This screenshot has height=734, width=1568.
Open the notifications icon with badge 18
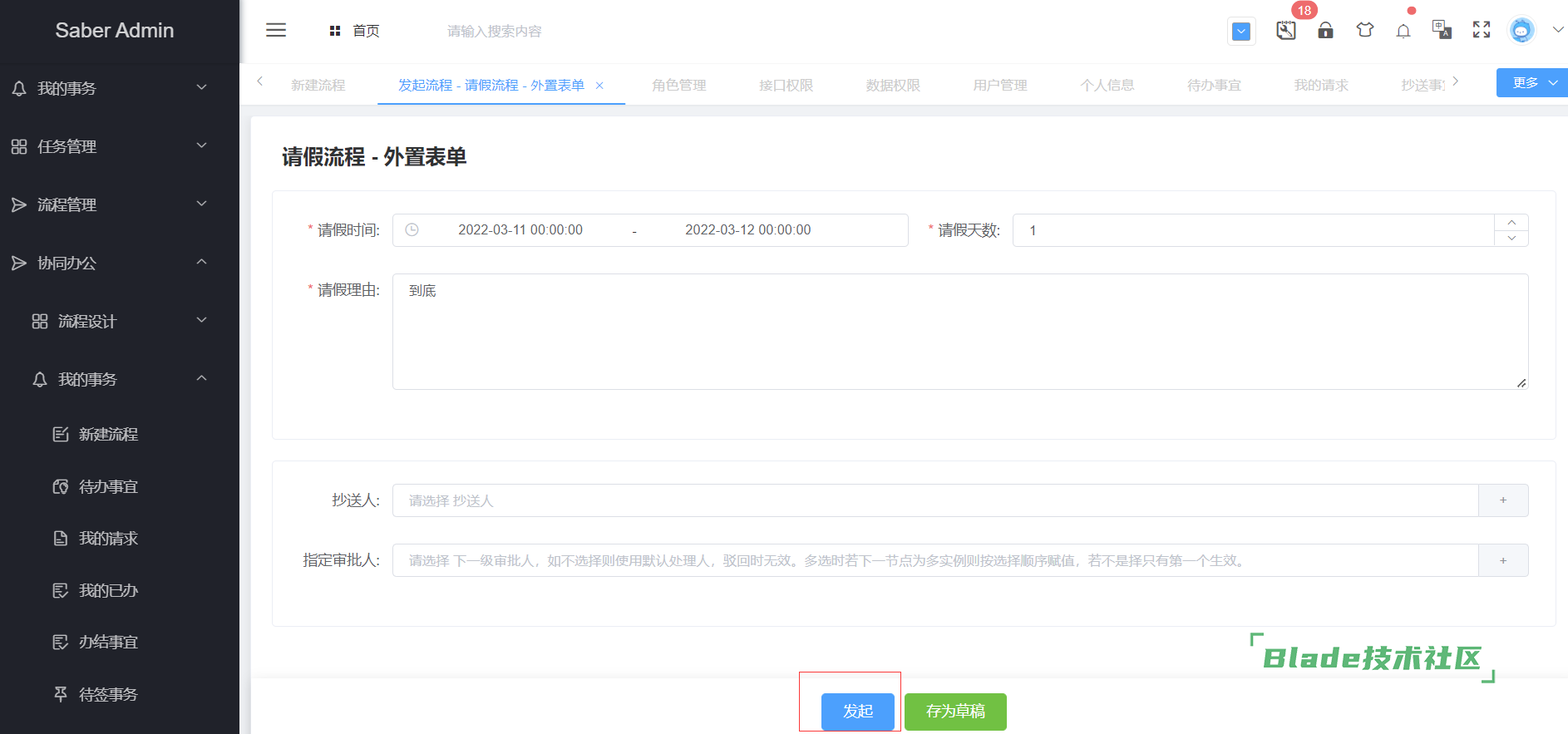[1286, 31]
